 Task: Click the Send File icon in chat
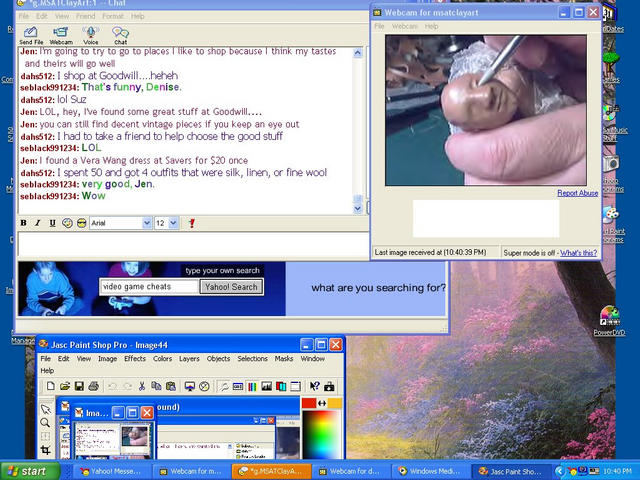tap(31, 35)
